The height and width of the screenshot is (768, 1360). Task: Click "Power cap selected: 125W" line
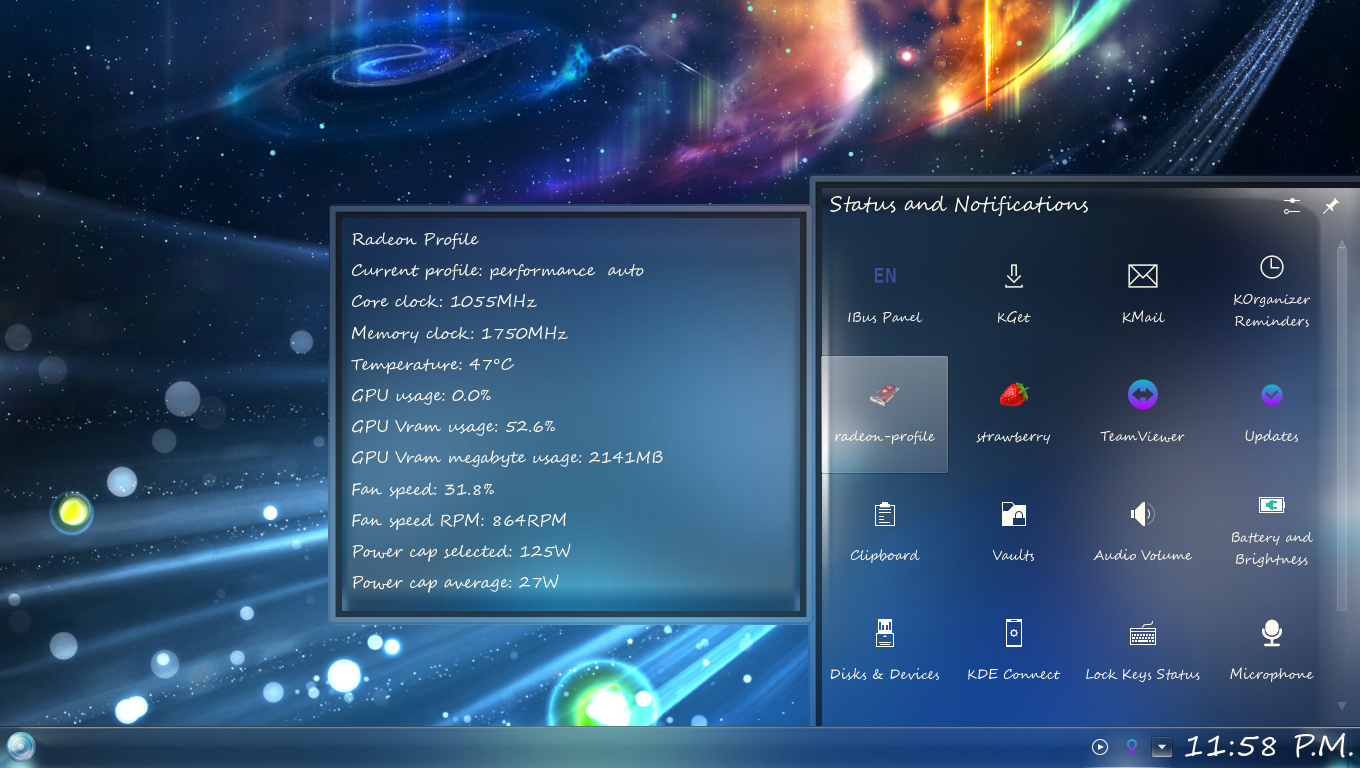coord(461,551)
